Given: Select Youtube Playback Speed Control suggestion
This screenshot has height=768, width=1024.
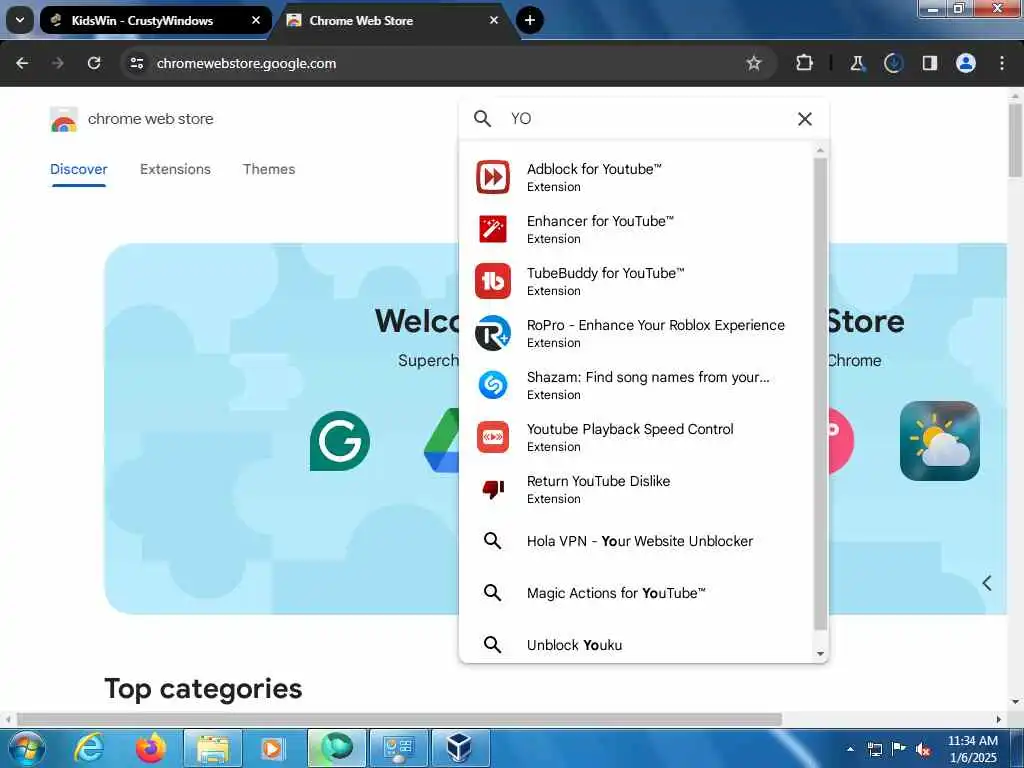Looking at the screenshot, I should click(637, 437).
